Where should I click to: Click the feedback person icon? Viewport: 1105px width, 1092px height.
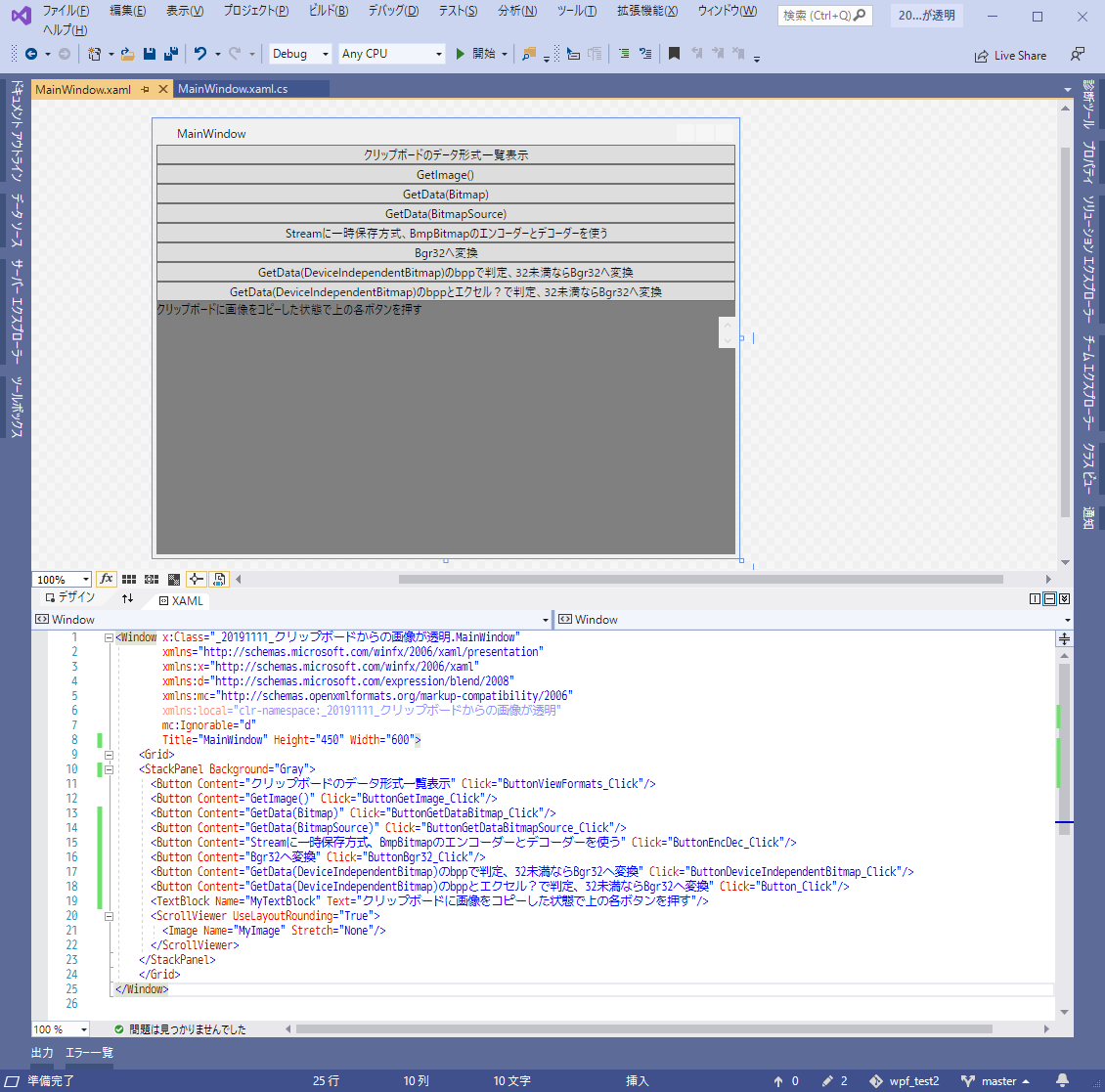point(1077,54)
